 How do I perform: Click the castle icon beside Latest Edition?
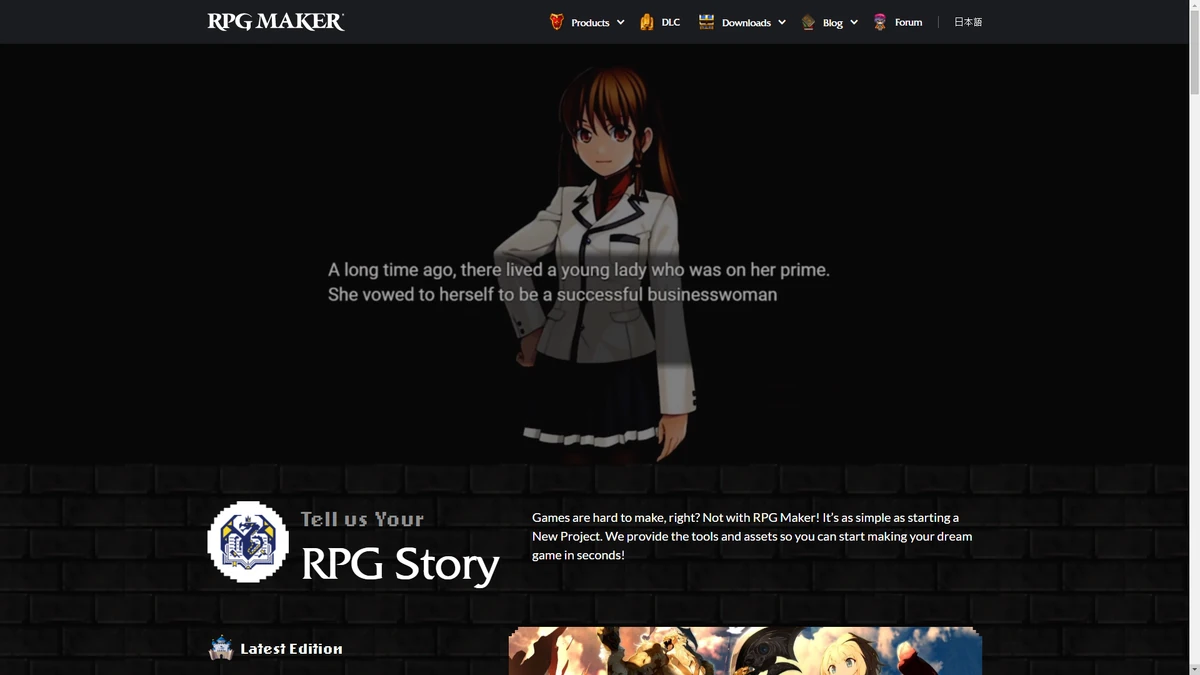point(221,648)
